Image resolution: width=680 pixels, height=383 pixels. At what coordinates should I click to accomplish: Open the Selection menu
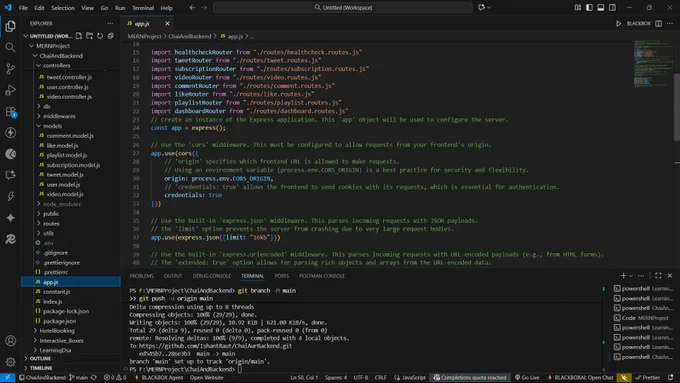click(x=63, y=8)
